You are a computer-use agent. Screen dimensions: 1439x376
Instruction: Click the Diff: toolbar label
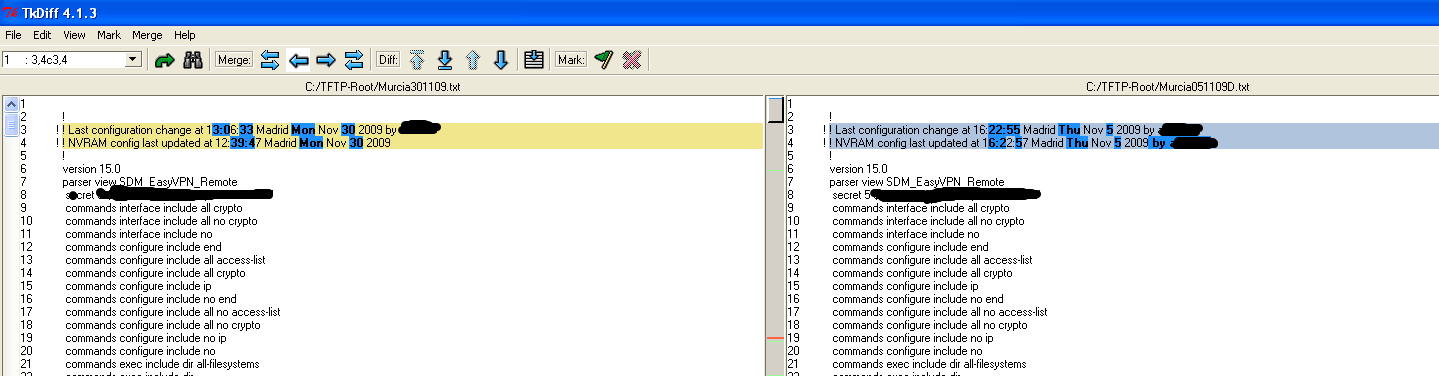point(387,60)
